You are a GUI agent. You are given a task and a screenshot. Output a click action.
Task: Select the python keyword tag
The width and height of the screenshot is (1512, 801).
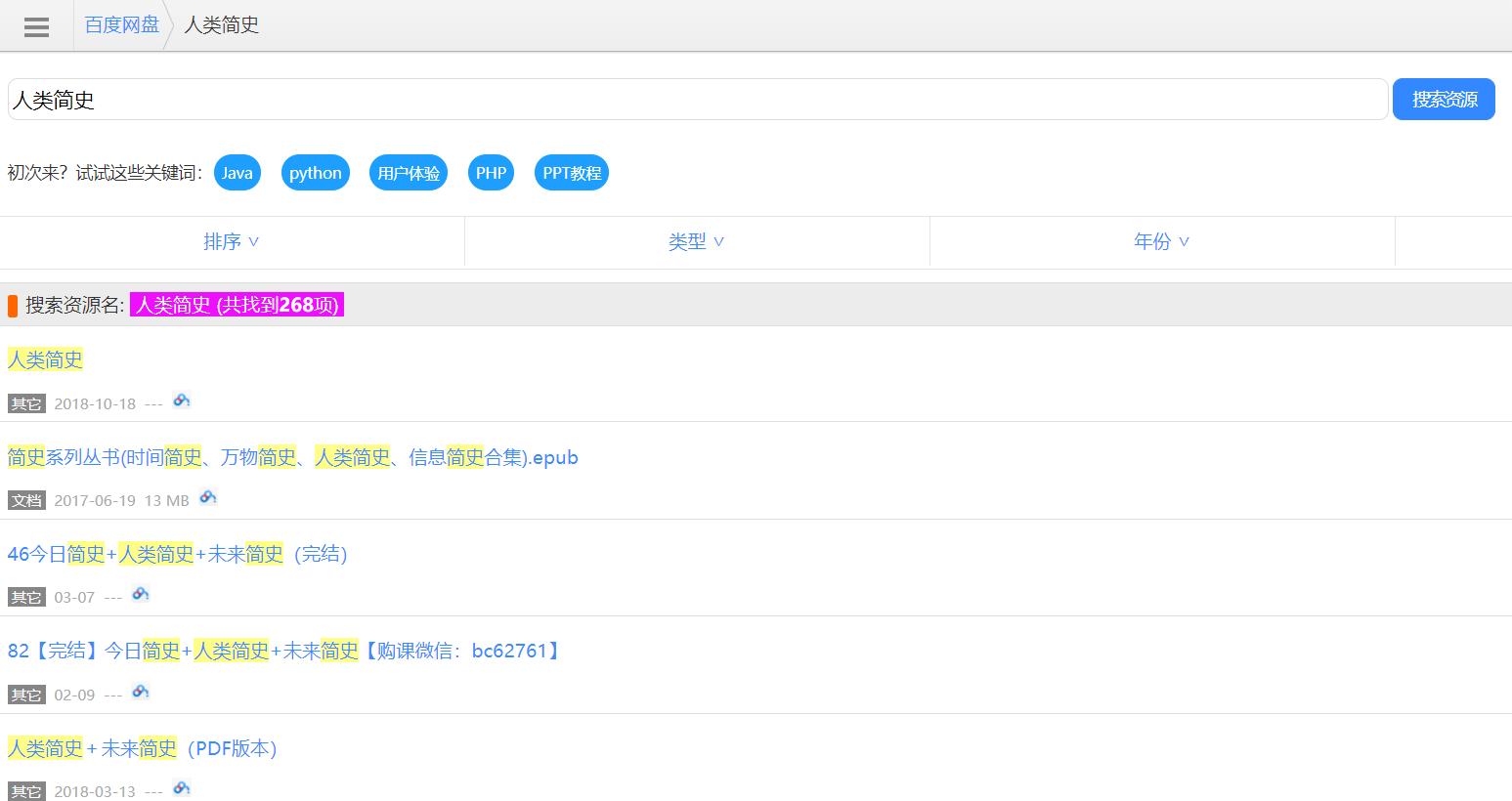click(315, 173)
